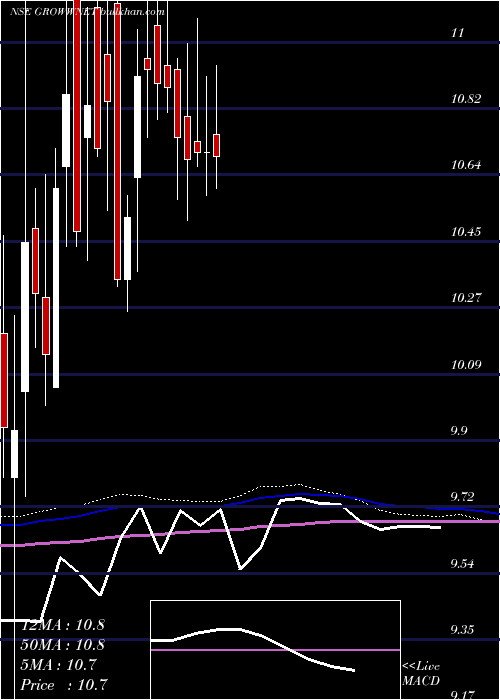Click the Price : 10.7 legend text
The image size is (500, 700).
(x=64, y=685)
